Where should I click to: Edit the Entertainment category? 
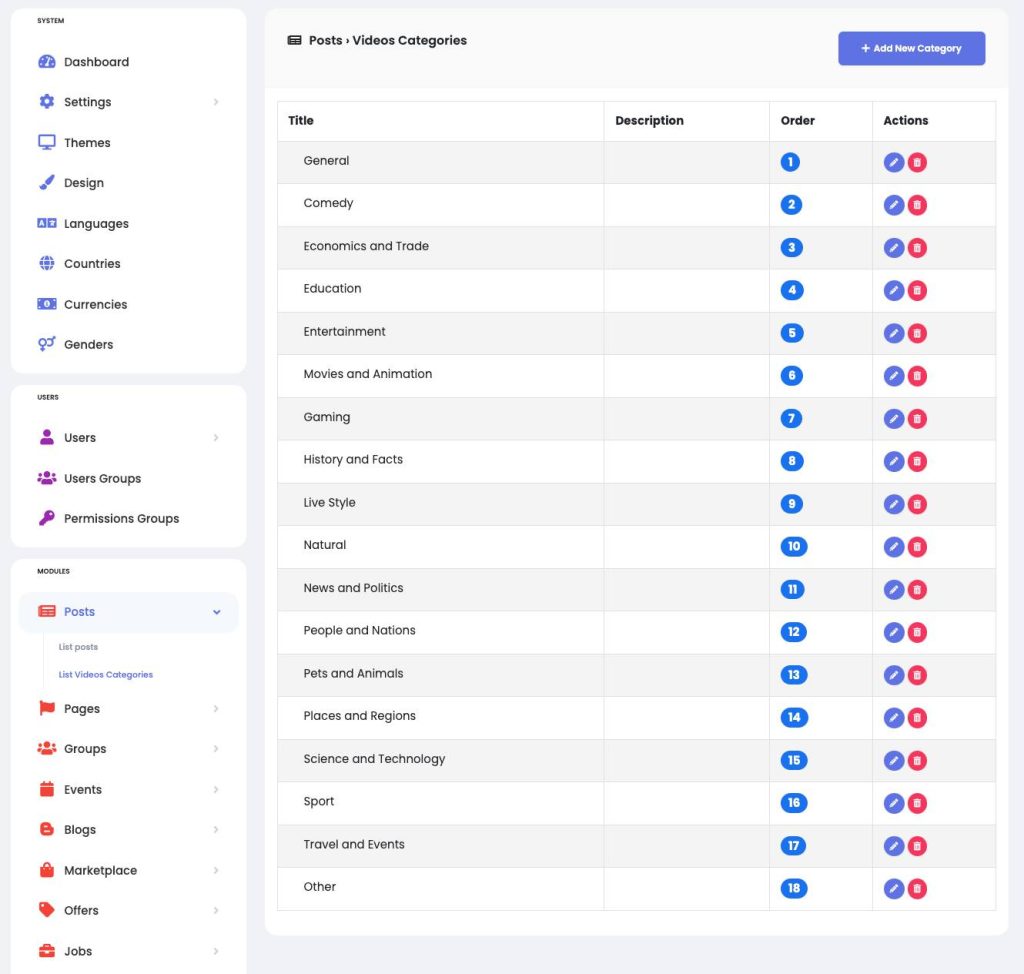[893, 333]
